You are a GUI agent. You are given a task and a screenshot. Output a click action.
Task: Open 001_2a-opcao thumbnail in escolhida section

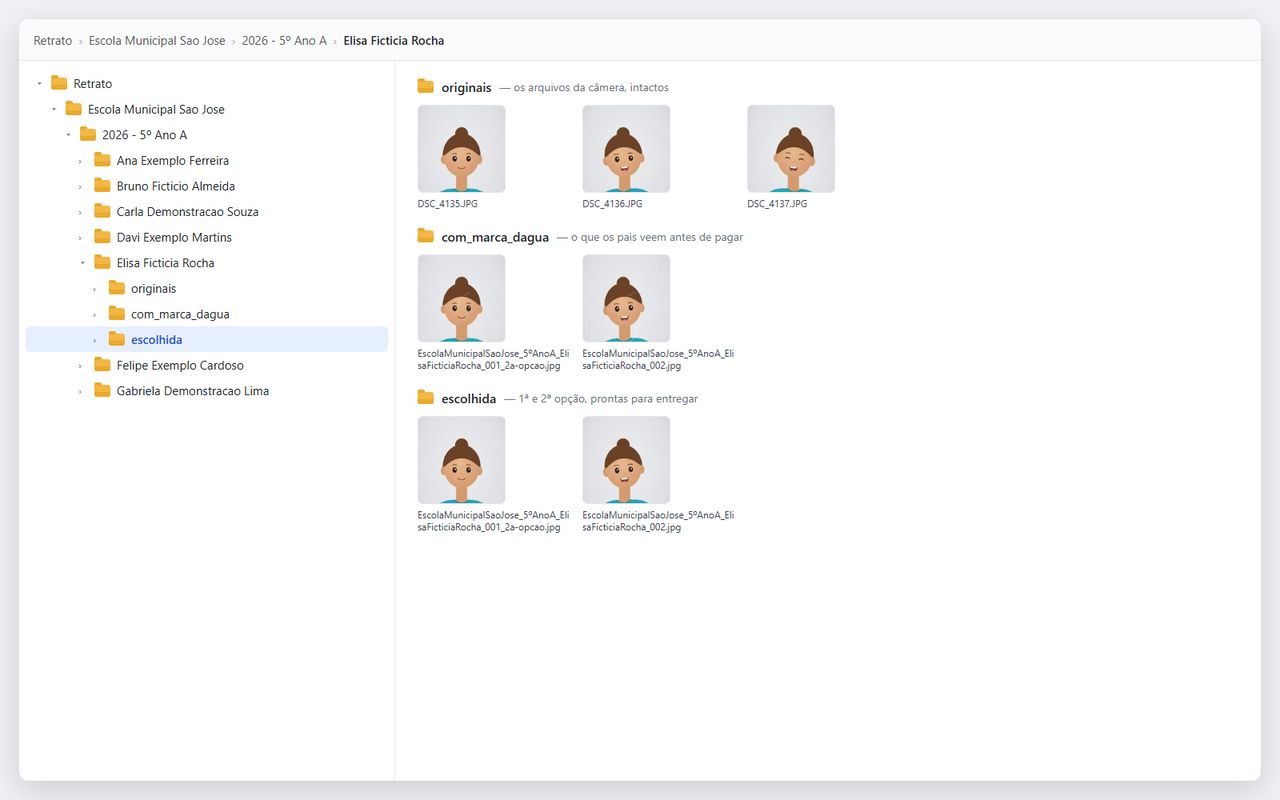point(461,460)
